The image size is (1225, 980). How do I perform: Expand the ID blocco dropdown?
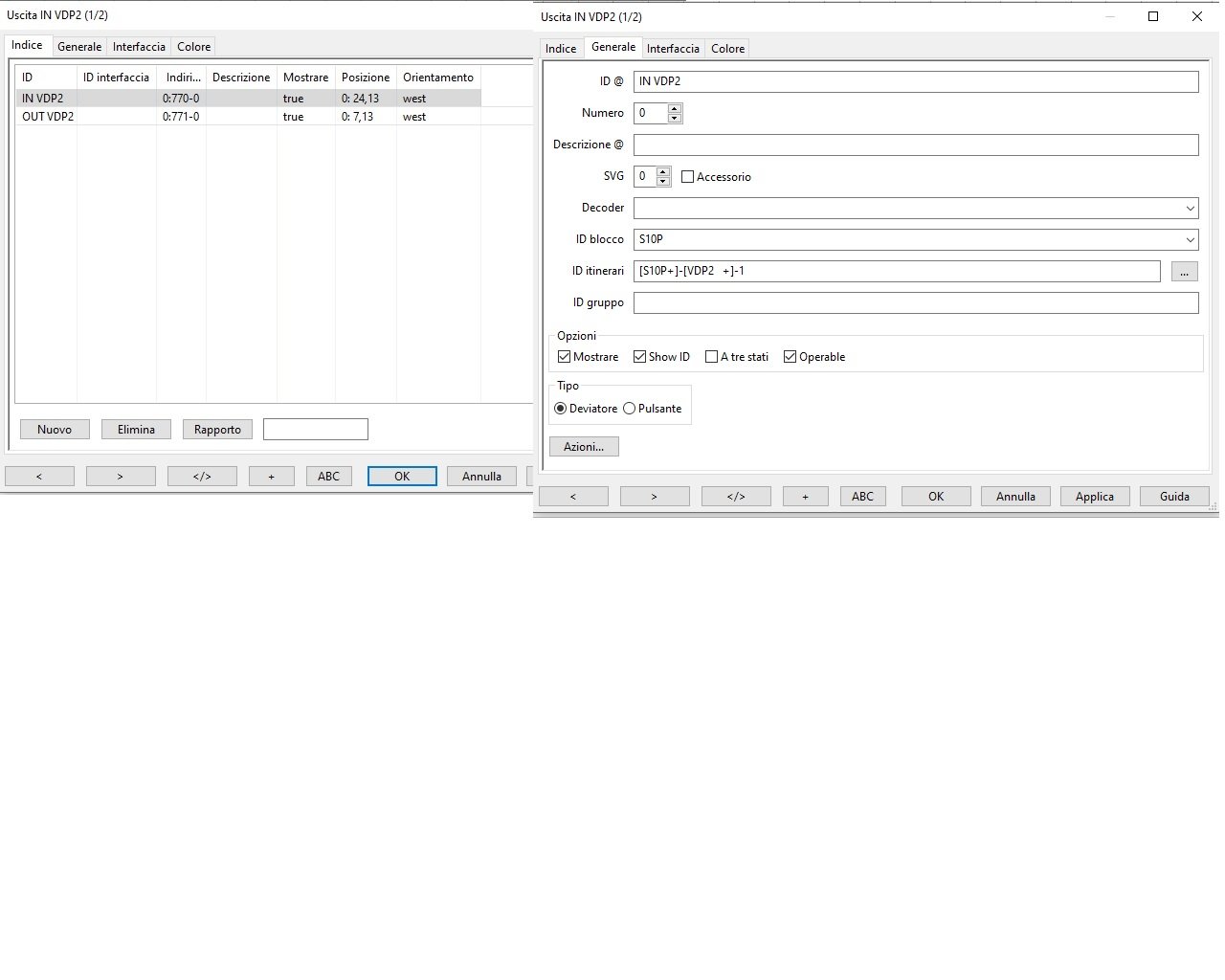click(1190, 240)
